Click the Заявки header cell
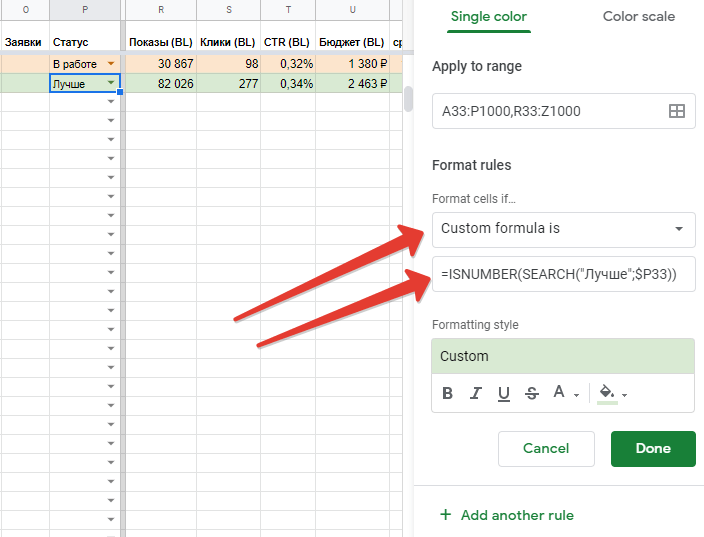 (x=25, y=38)
